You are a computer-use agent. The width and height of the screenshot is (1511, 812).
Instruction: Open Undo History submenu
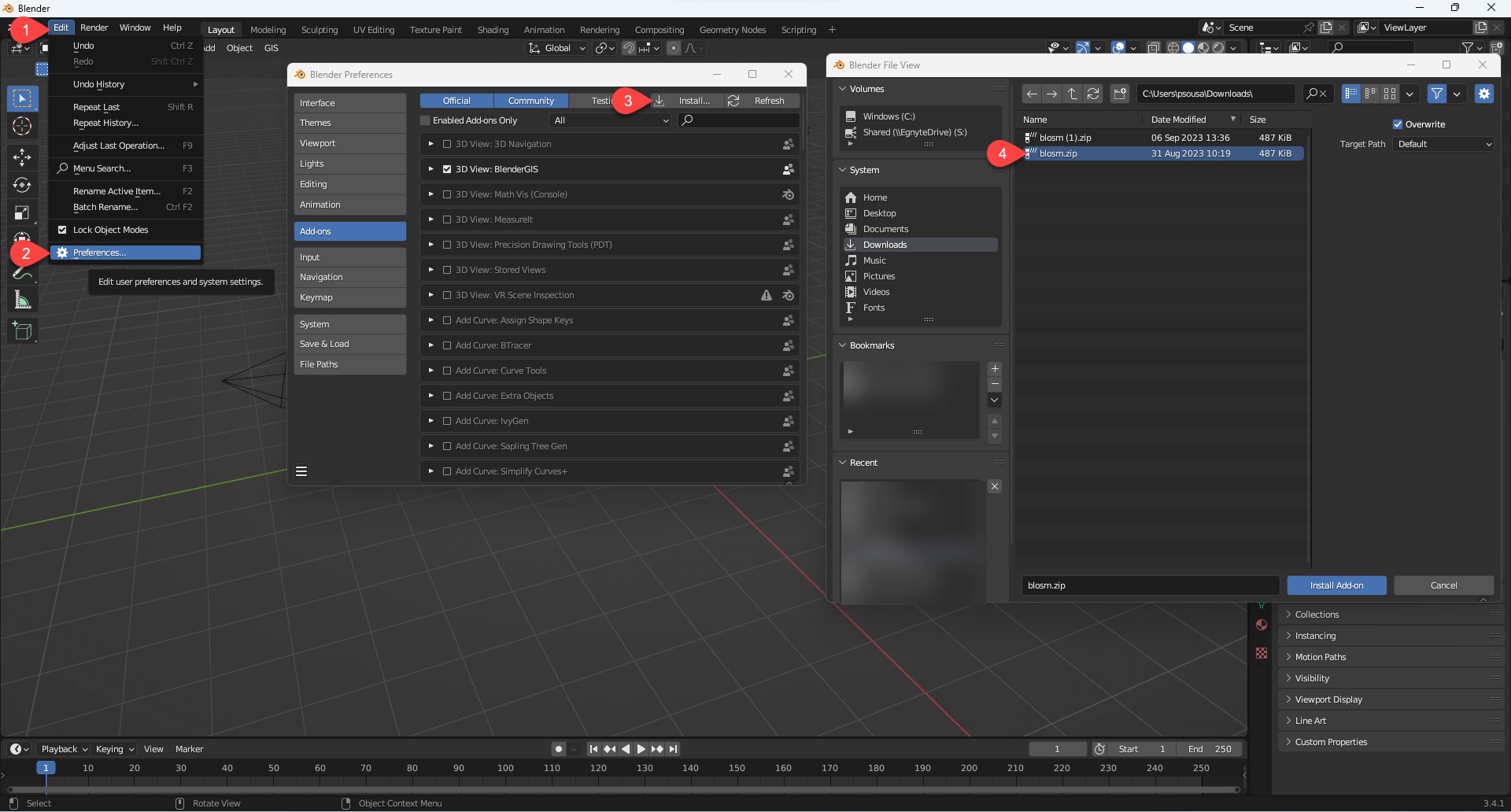pos(126,84)
